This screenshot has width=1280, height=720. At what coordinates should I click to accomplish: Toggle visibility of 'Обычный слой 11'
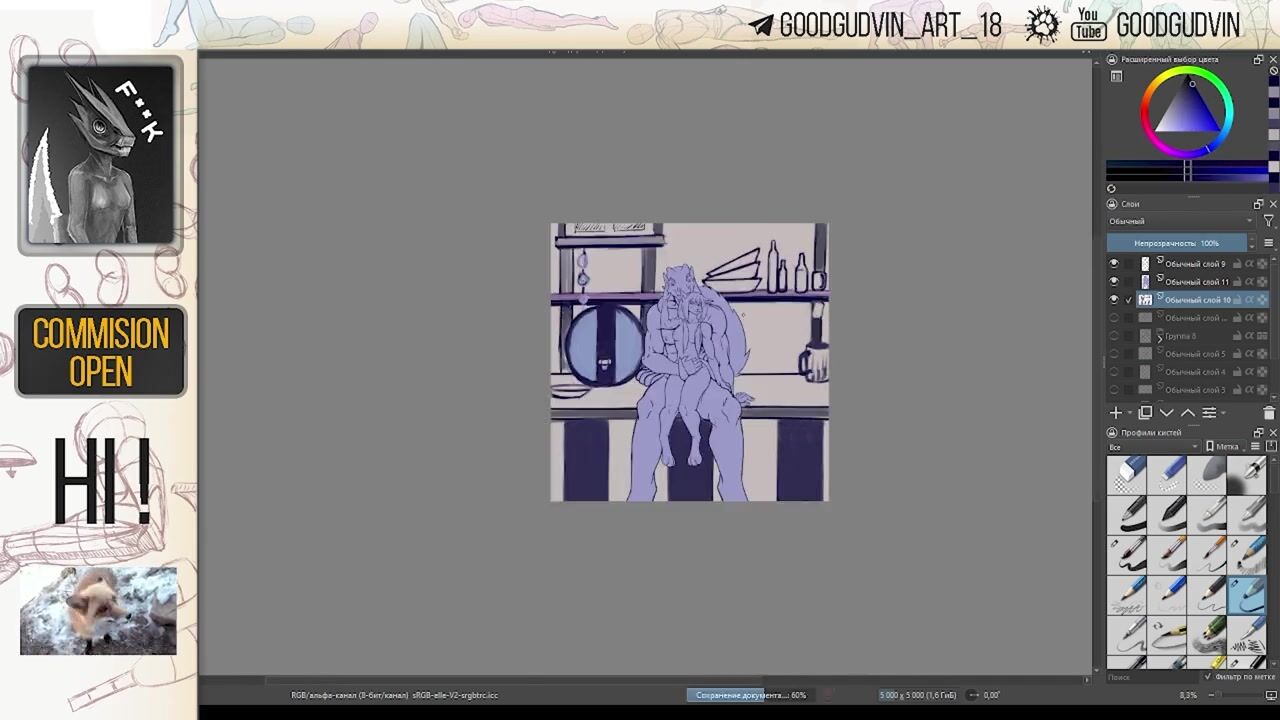(1114, 282)
